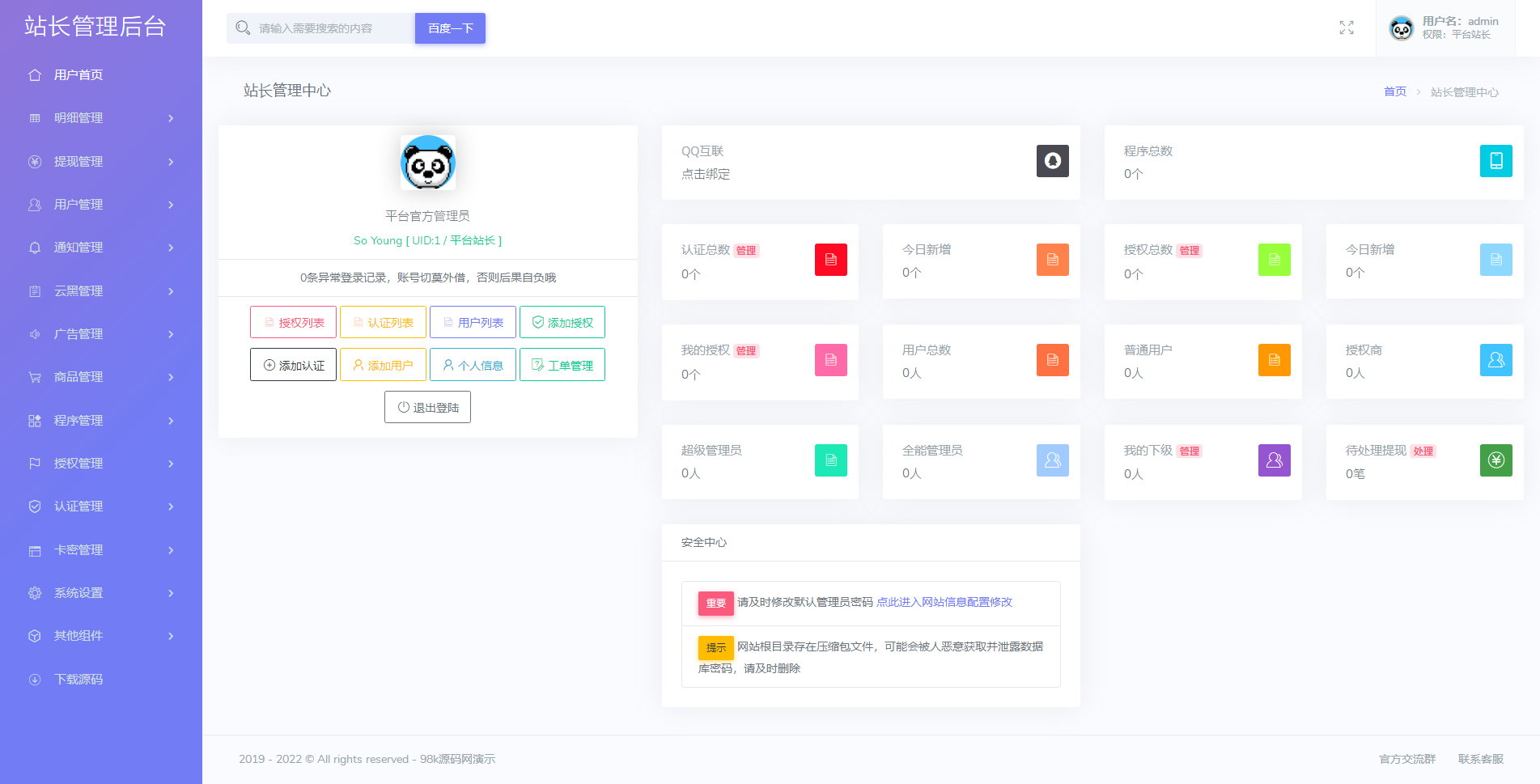Click the blue user icon for 授权商

coord(1495,360)
